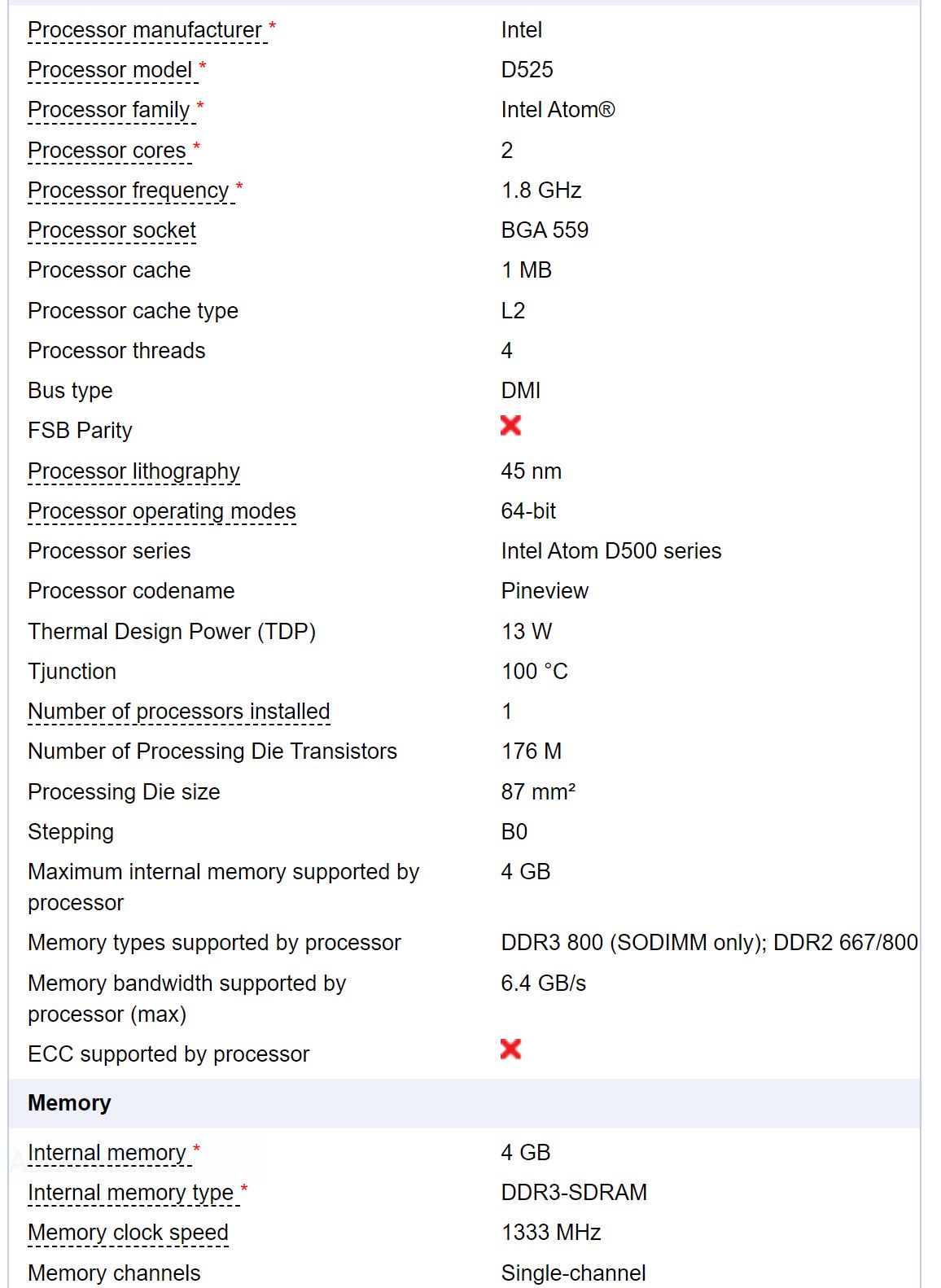Select the Processor cores label link

tap(107, 151)
